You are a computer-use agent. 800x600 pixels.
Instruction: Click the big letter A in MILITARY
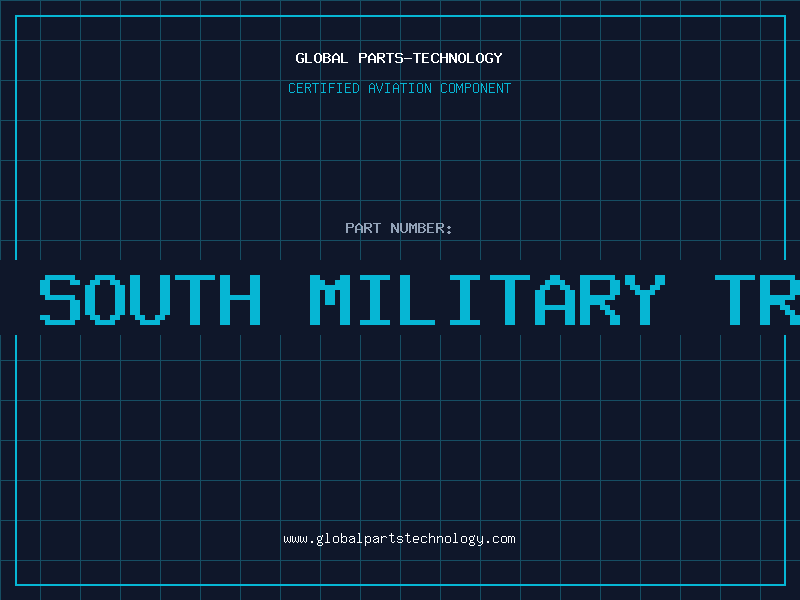[556, 299]
